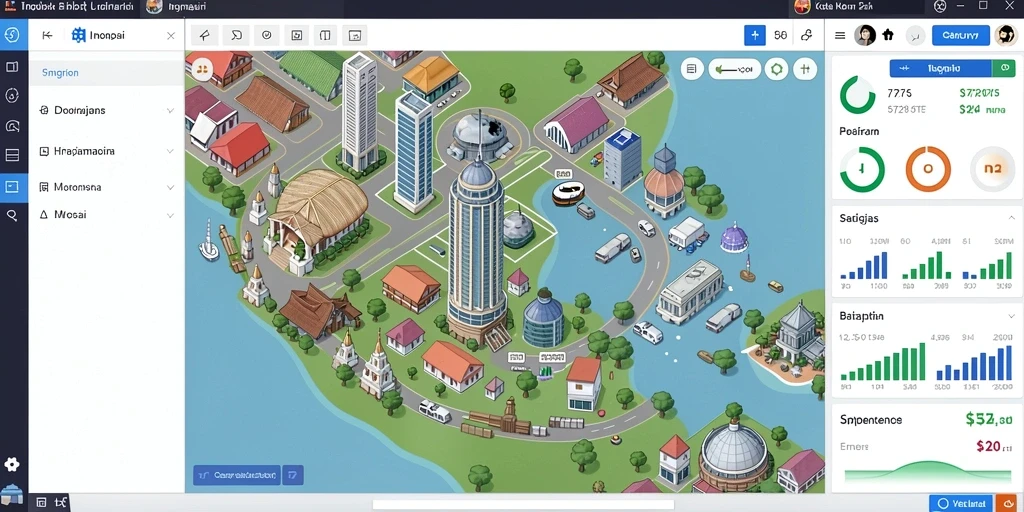Open the settings gear in left sidebar
Viewport: 1024px width, 512px height.
click(x=12, y=464)
